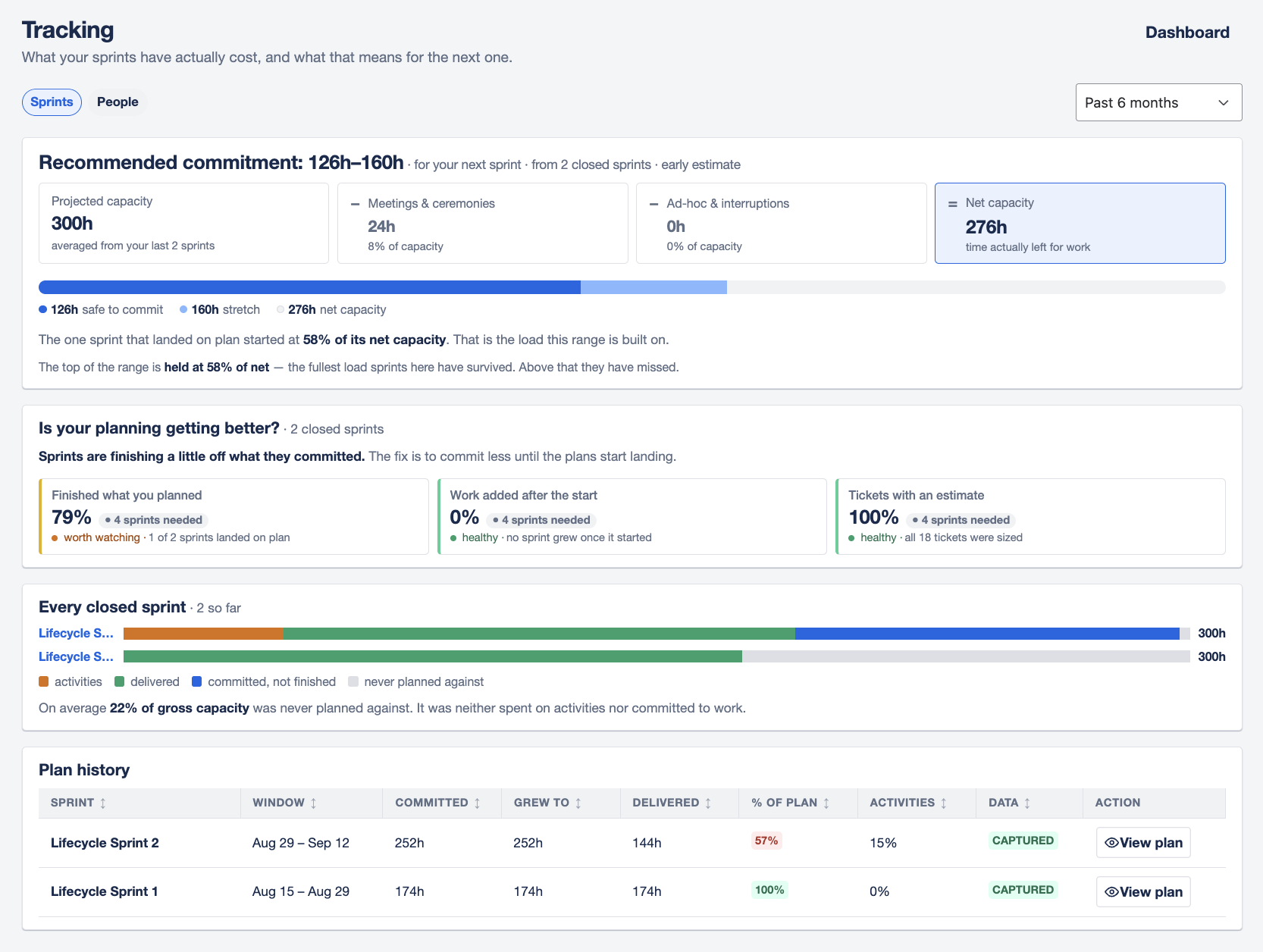Click the worth watching status label
This screenshot has height=952, width=1263.
click(x=102, y=537)
